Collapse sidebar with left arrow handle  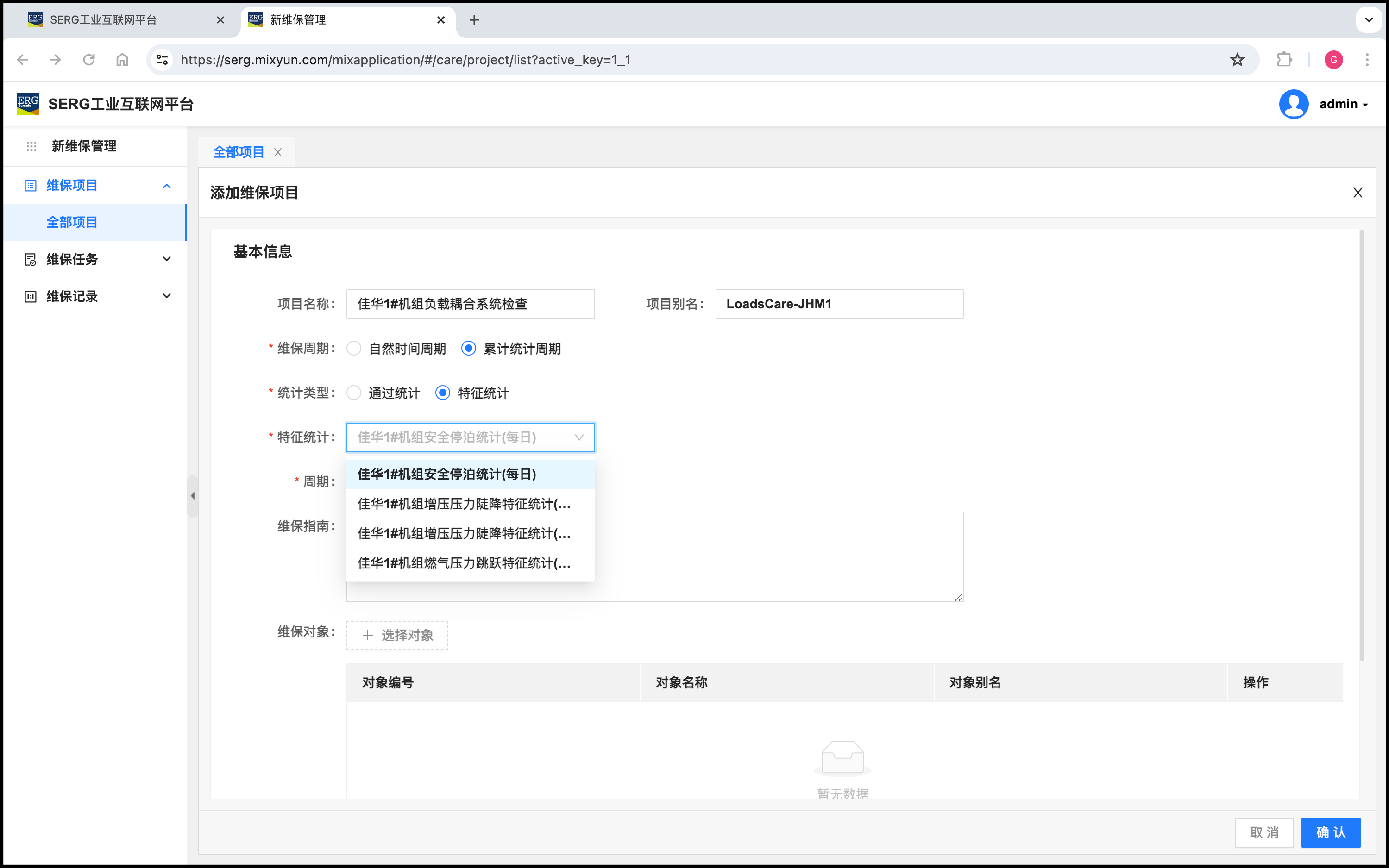click(x=193, y=495)
